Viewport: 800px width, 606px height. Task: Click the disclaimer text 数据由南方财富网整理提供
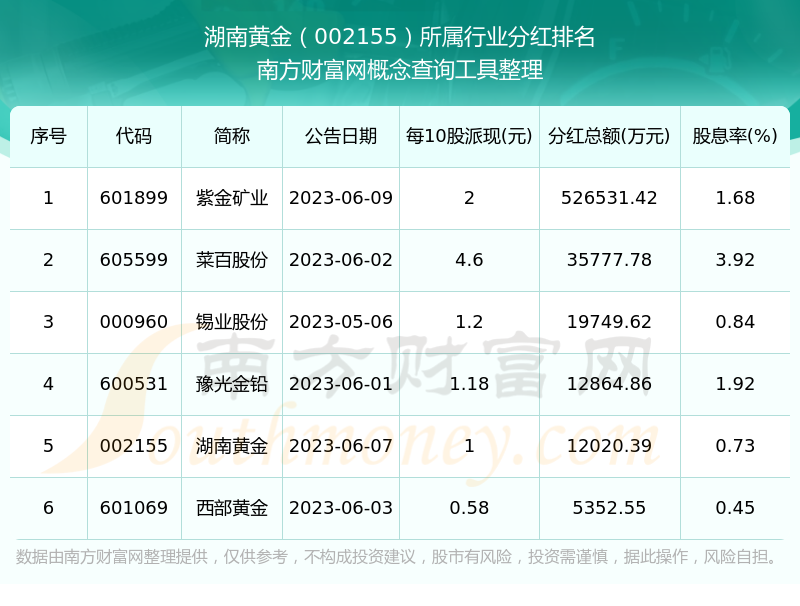pos(112,557)
